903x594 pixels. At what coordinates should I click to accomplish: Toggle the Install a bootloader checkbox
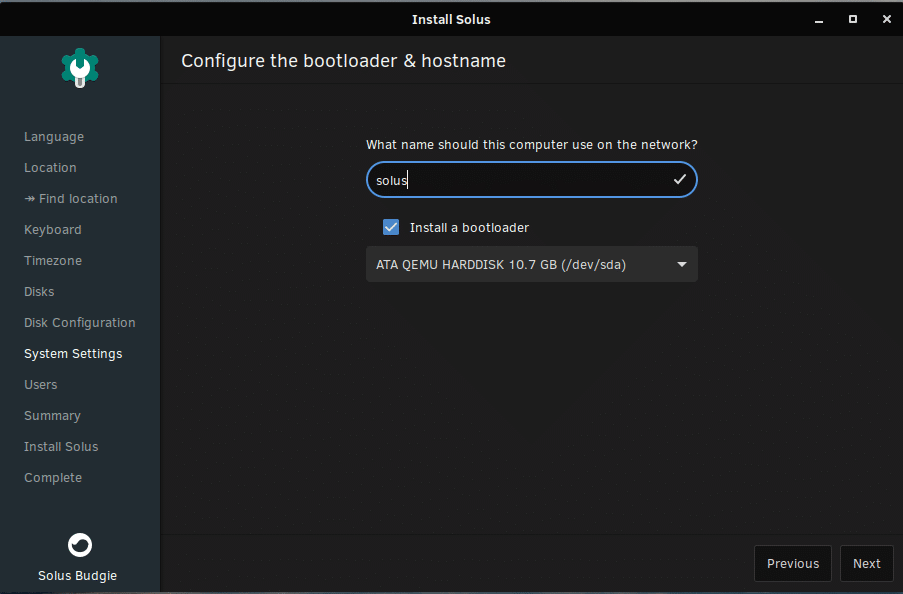click(x=391, y=227)
